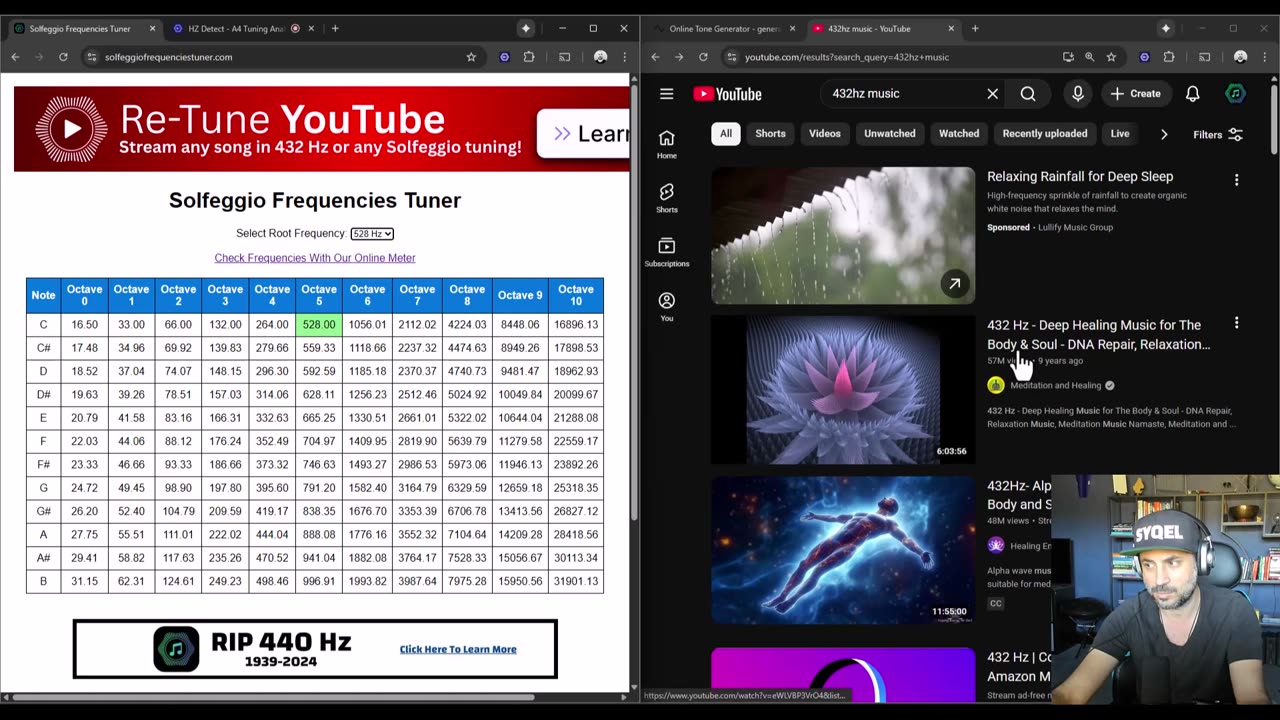Open Subscriptions in YouTube sidebar

[667, 252]
